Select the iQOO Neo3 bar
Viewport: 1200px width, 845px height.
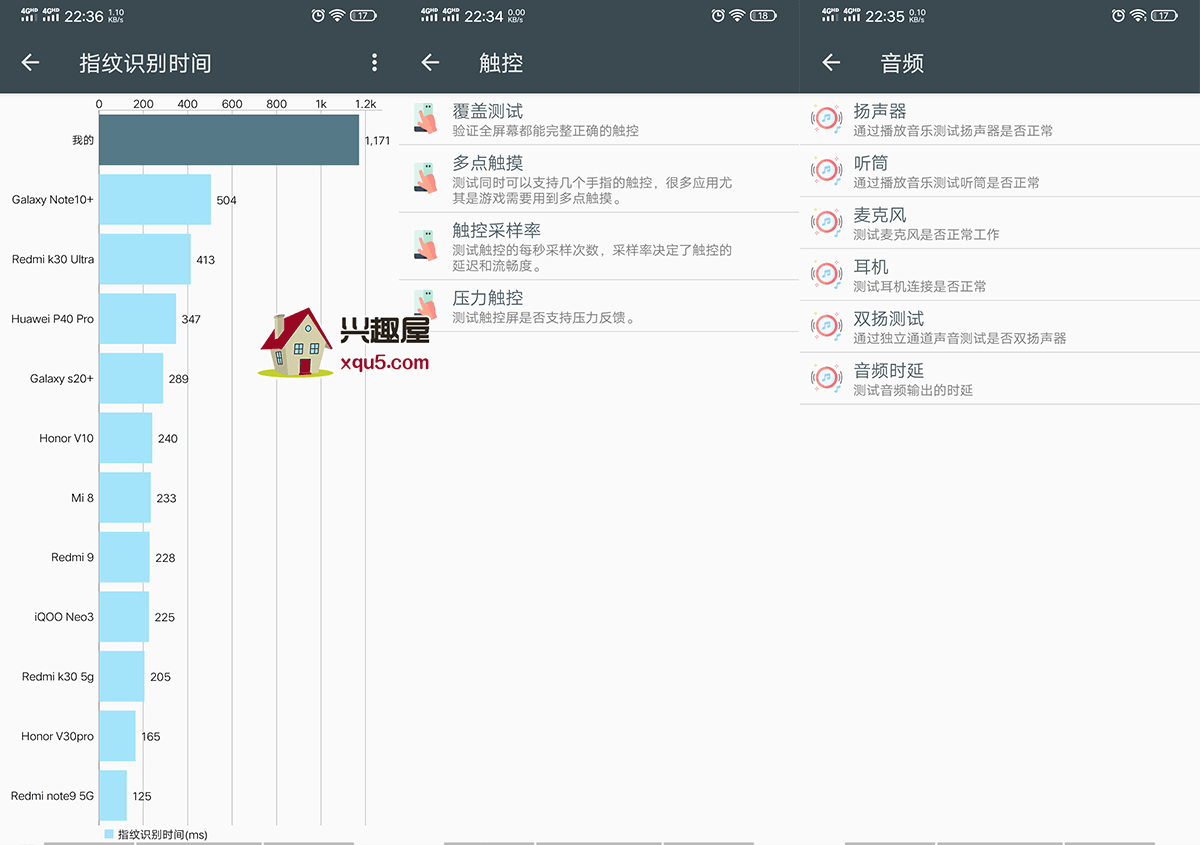pos(124,617)
